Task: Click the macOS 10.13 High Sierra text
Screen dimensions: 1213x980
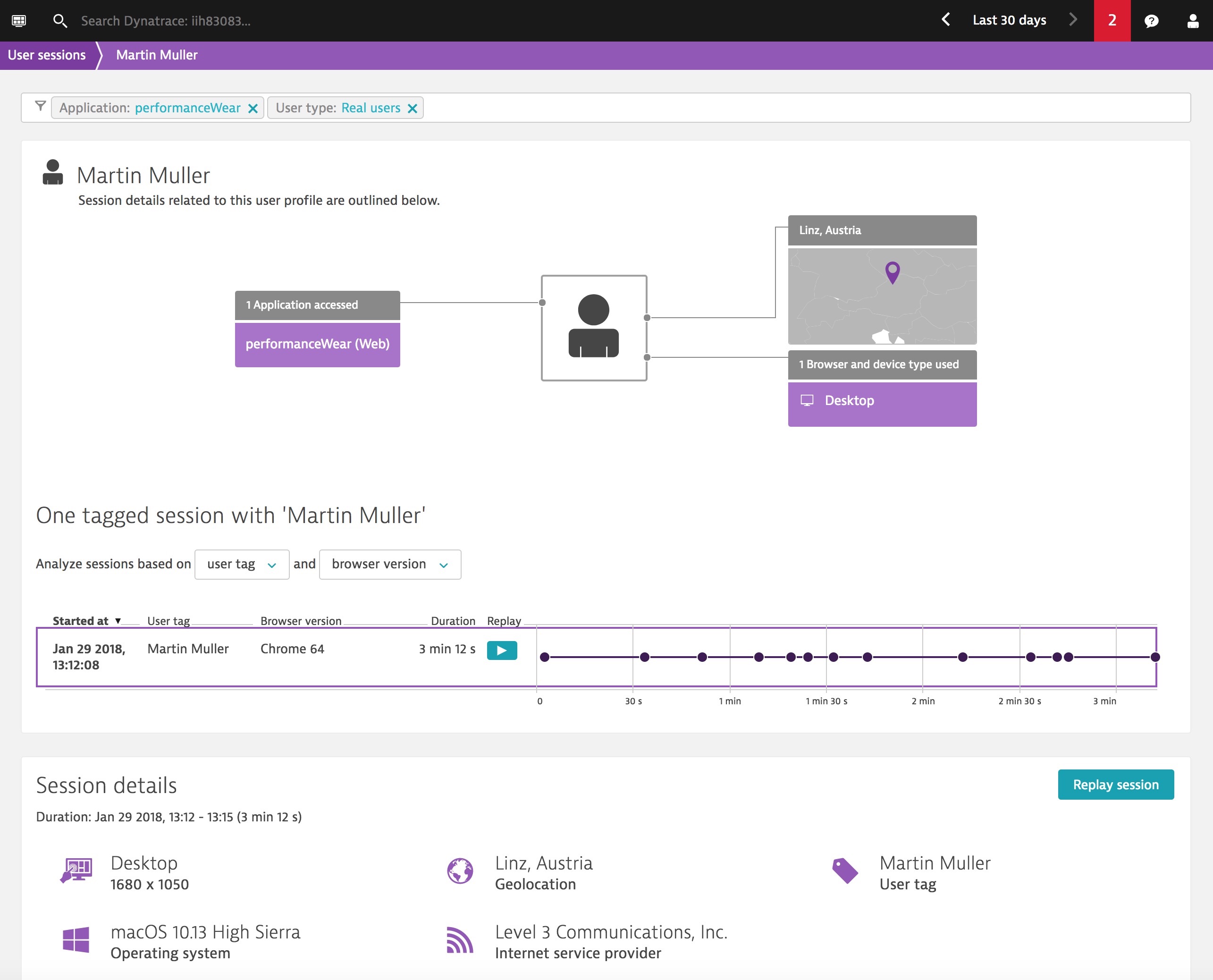Action: coord(205,932)
